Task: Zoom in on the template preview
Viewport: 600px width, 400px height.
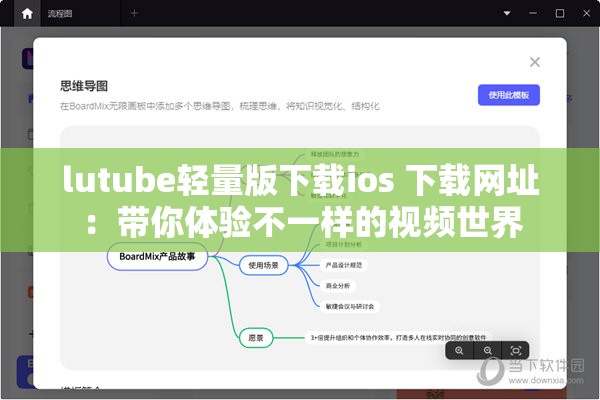Action: click(x=459, y=350)
